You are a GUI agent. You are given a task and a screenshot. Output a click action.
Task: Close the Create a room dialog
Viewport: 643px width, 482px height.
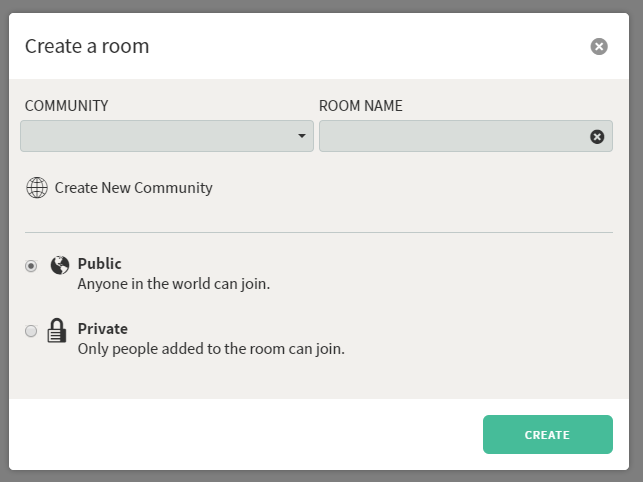click(x=599, y=46)
